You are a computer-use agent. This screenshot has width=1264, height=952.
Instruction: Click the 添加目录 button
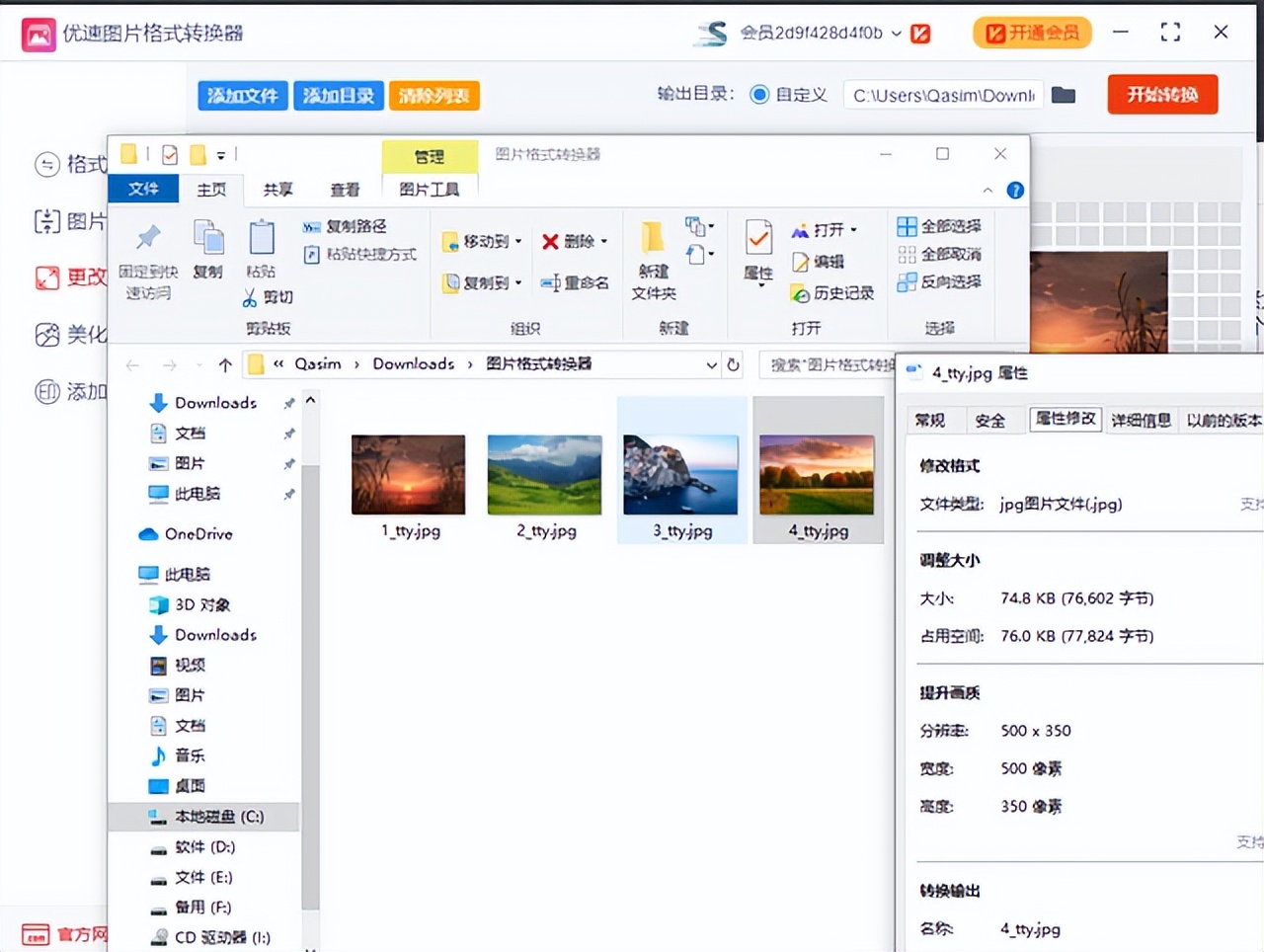coord(339,96)
